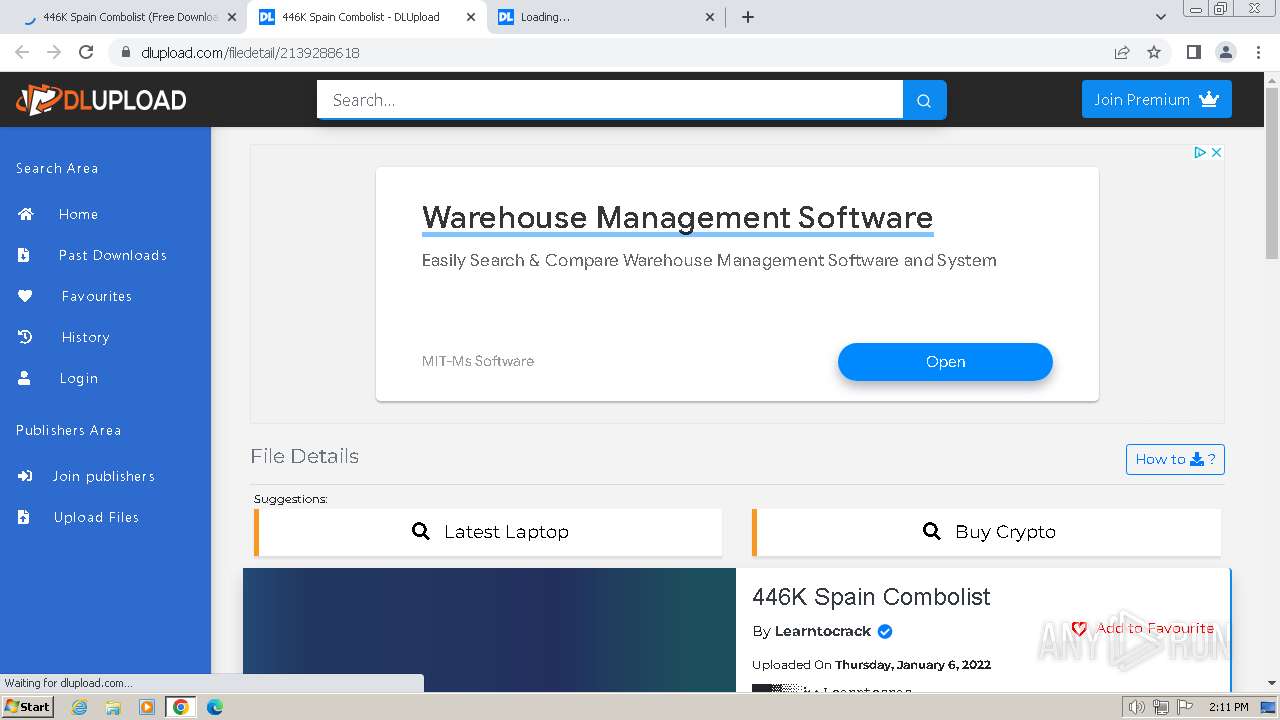
Task: Open Microsoft Edge from taskbar
Action: coord(214,707)
